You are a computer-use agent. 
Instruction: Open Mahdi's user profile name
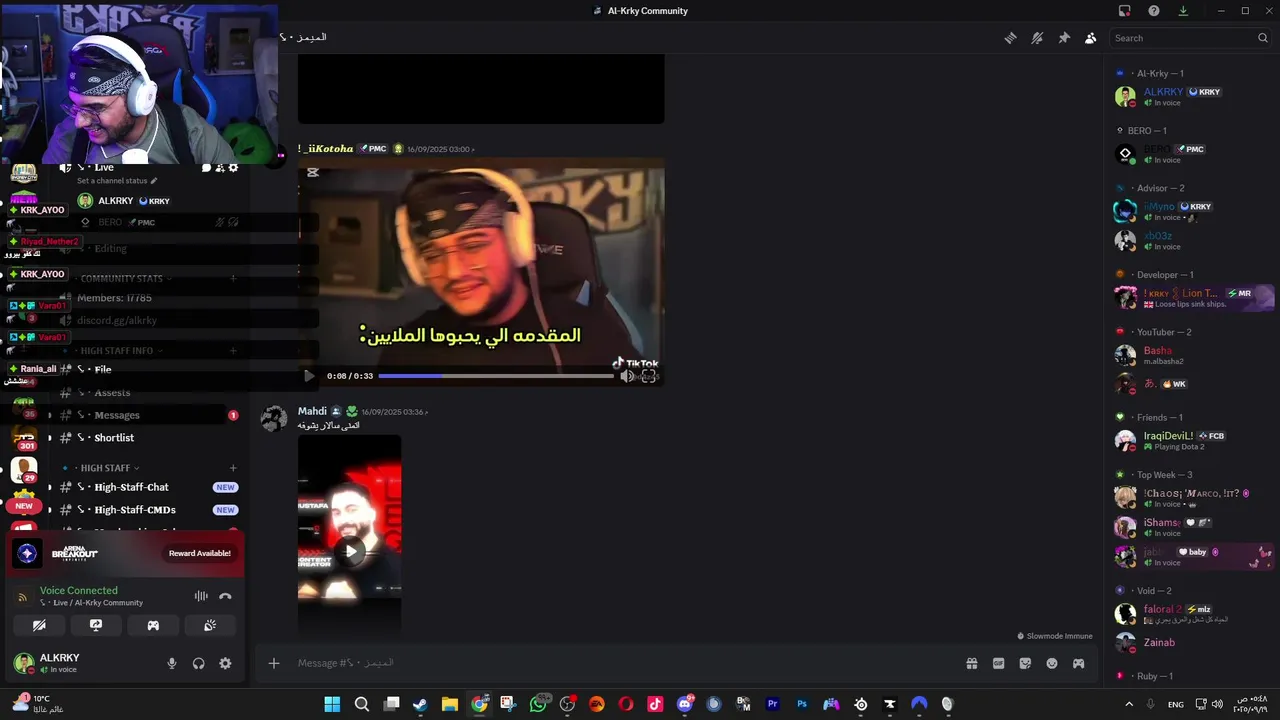tap(312, 411)
